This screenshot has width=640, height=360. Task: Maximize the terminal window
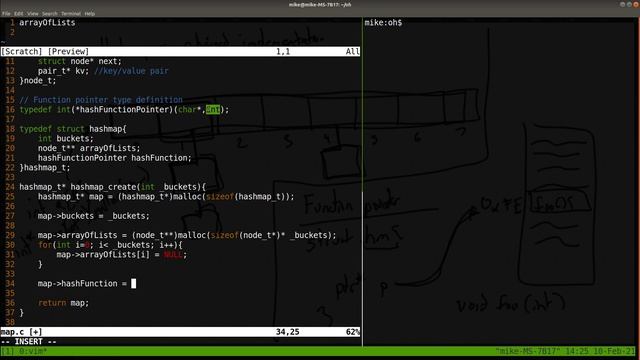tap(629, 4)
